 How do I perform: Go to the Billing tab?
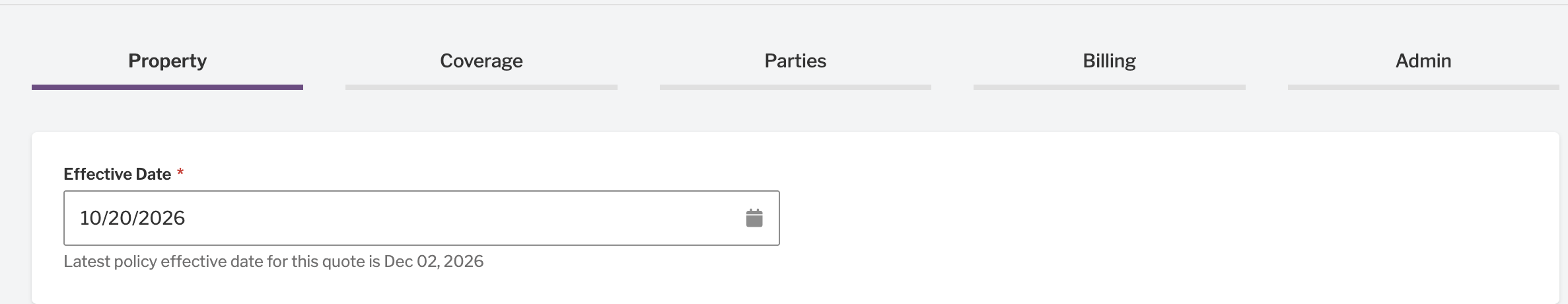tap(1109, 61)
